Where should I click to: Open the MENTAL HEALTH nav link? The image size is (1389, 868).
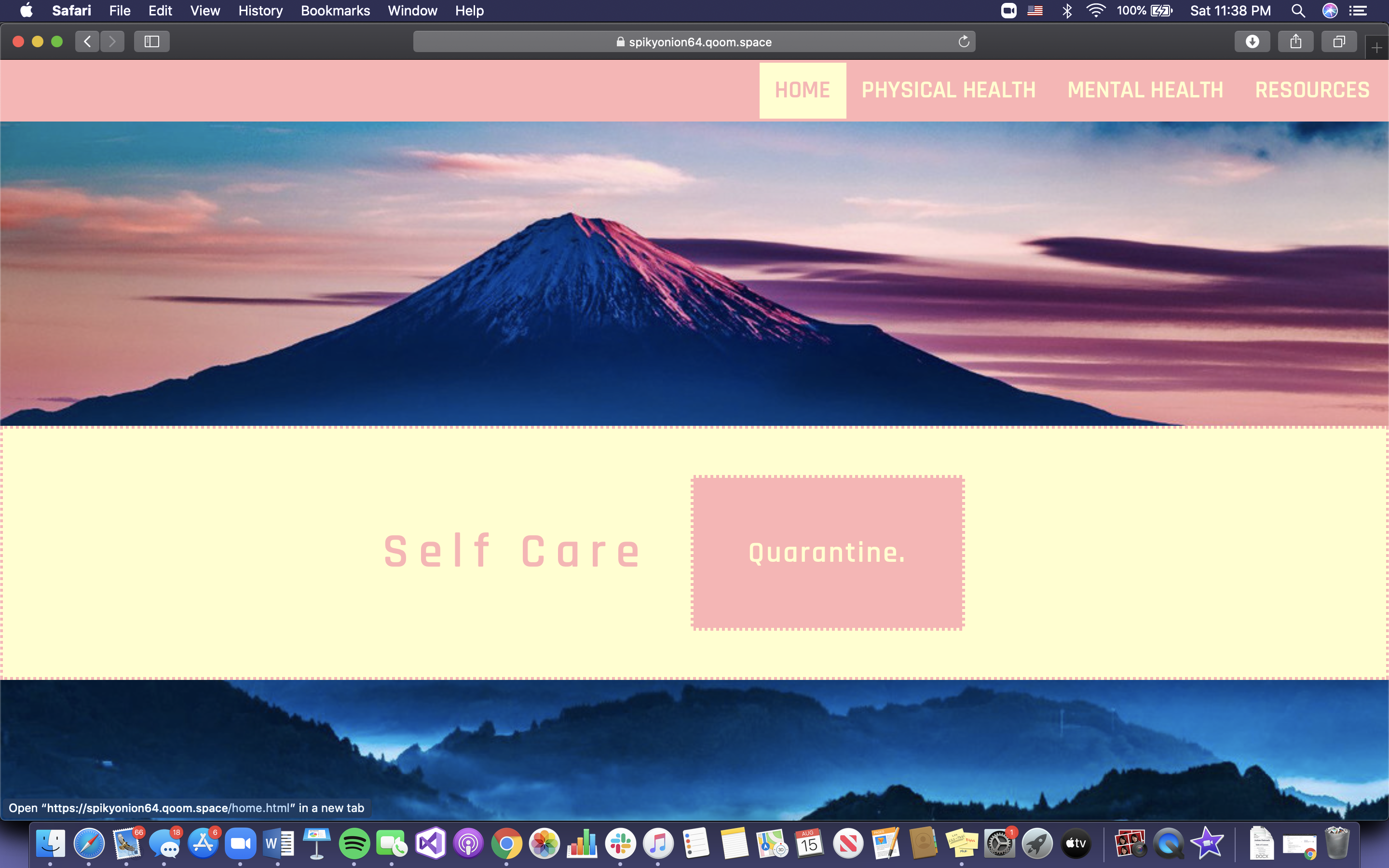coord(1145,90)
